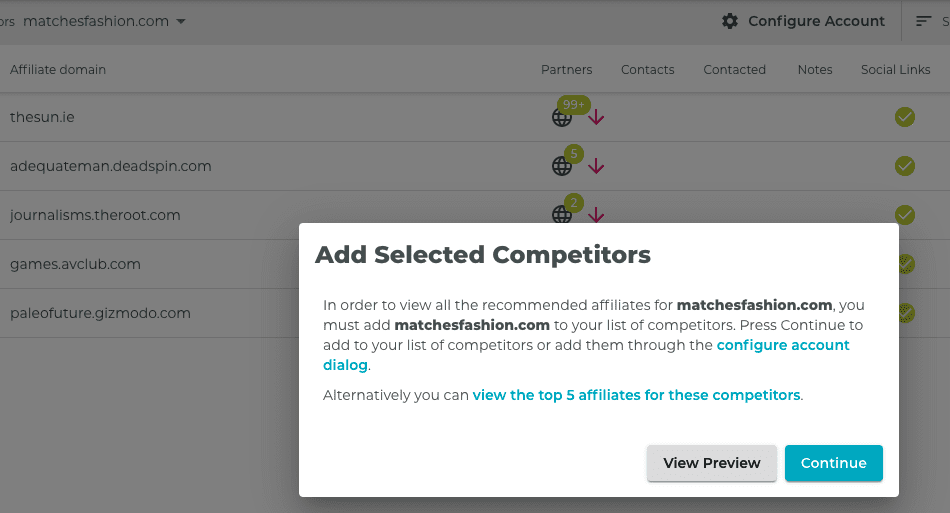
Task: Open the sort lines icon at top right
Action: pyautogui.click(x=923, y=21)
